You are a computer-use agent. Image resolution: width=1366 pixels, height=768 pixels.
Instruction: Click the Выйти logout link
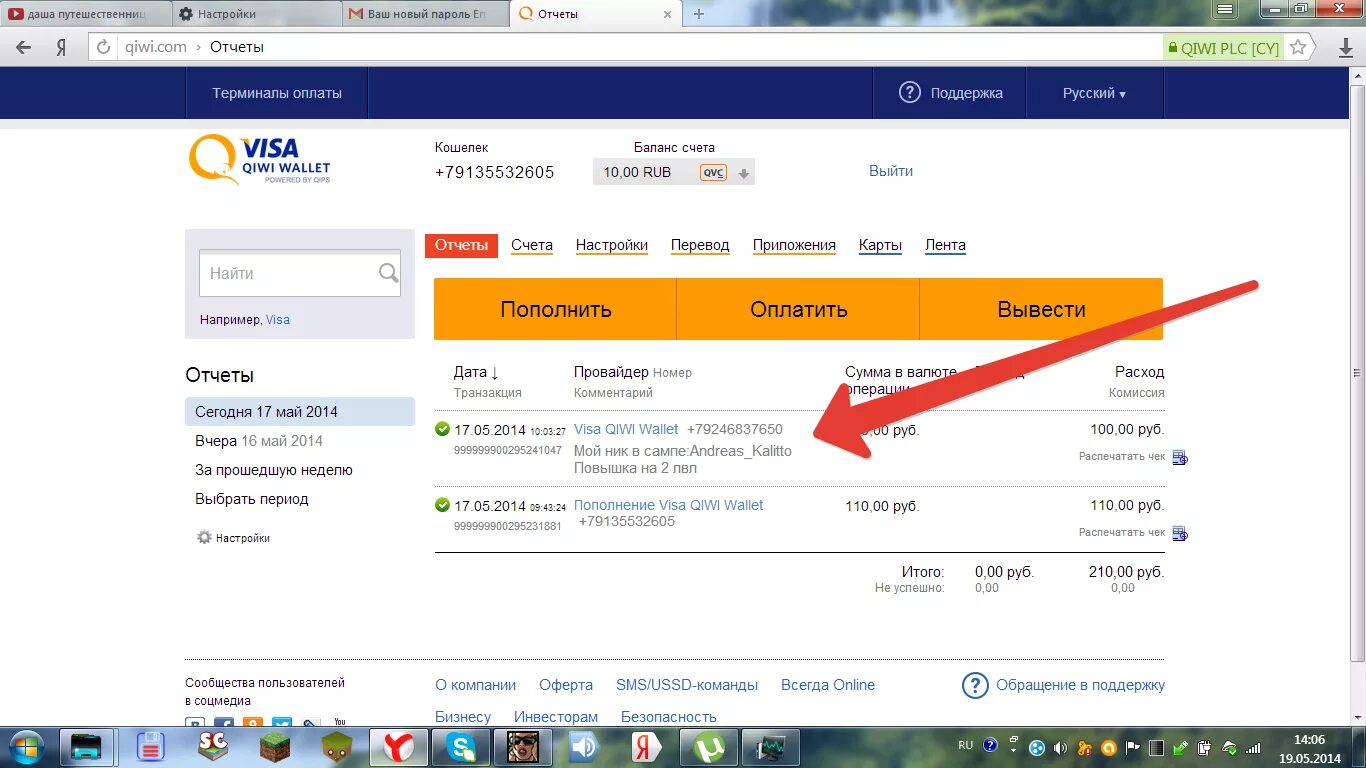tap(891, 171)
